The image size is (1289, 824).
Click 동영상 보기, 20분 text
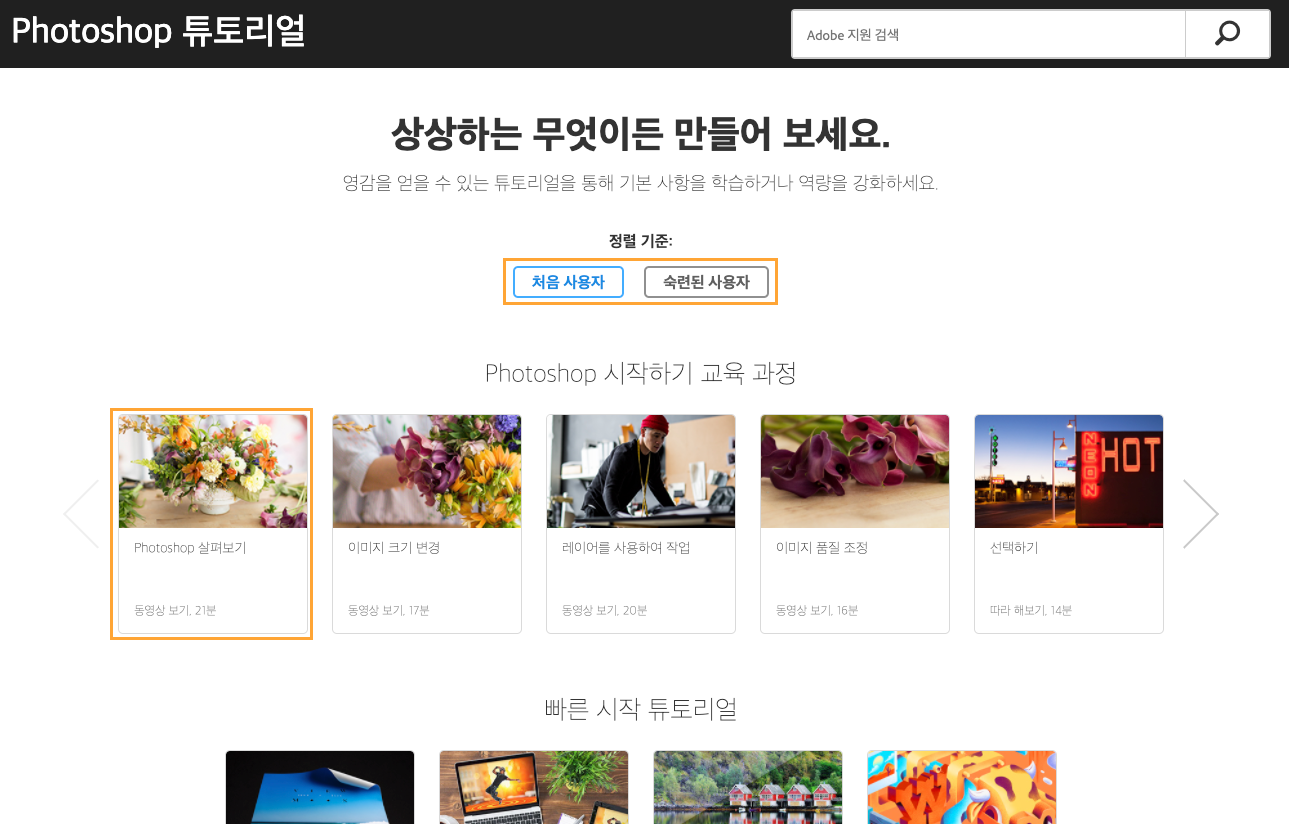pyautogui.click(x=604, y=610)
